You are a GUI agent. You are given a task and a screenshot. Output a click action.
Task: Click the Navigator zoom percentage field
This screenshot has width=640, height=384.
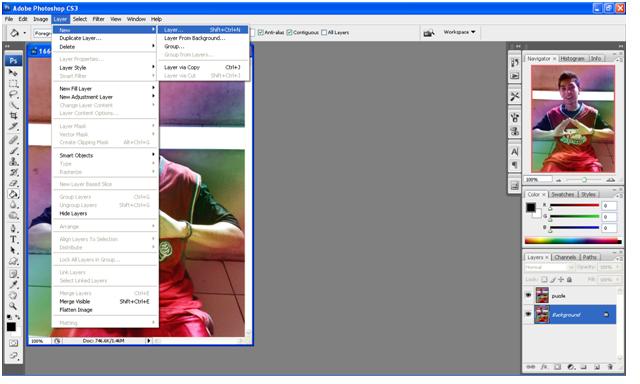(x=538, y=180)
